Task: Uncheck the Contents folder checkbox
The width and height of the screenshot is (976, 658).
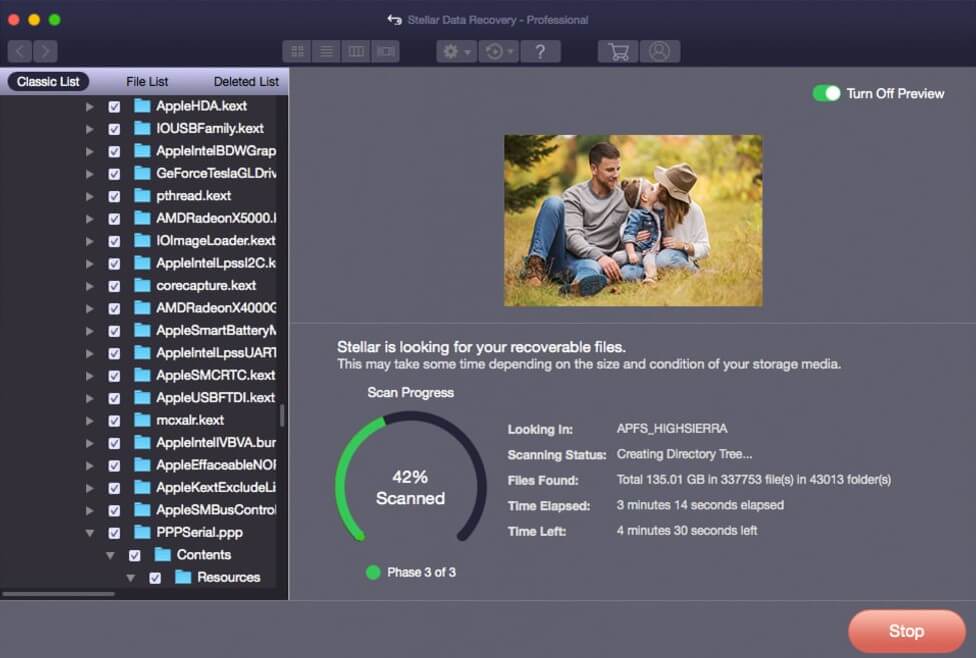Action: [134, 555]
